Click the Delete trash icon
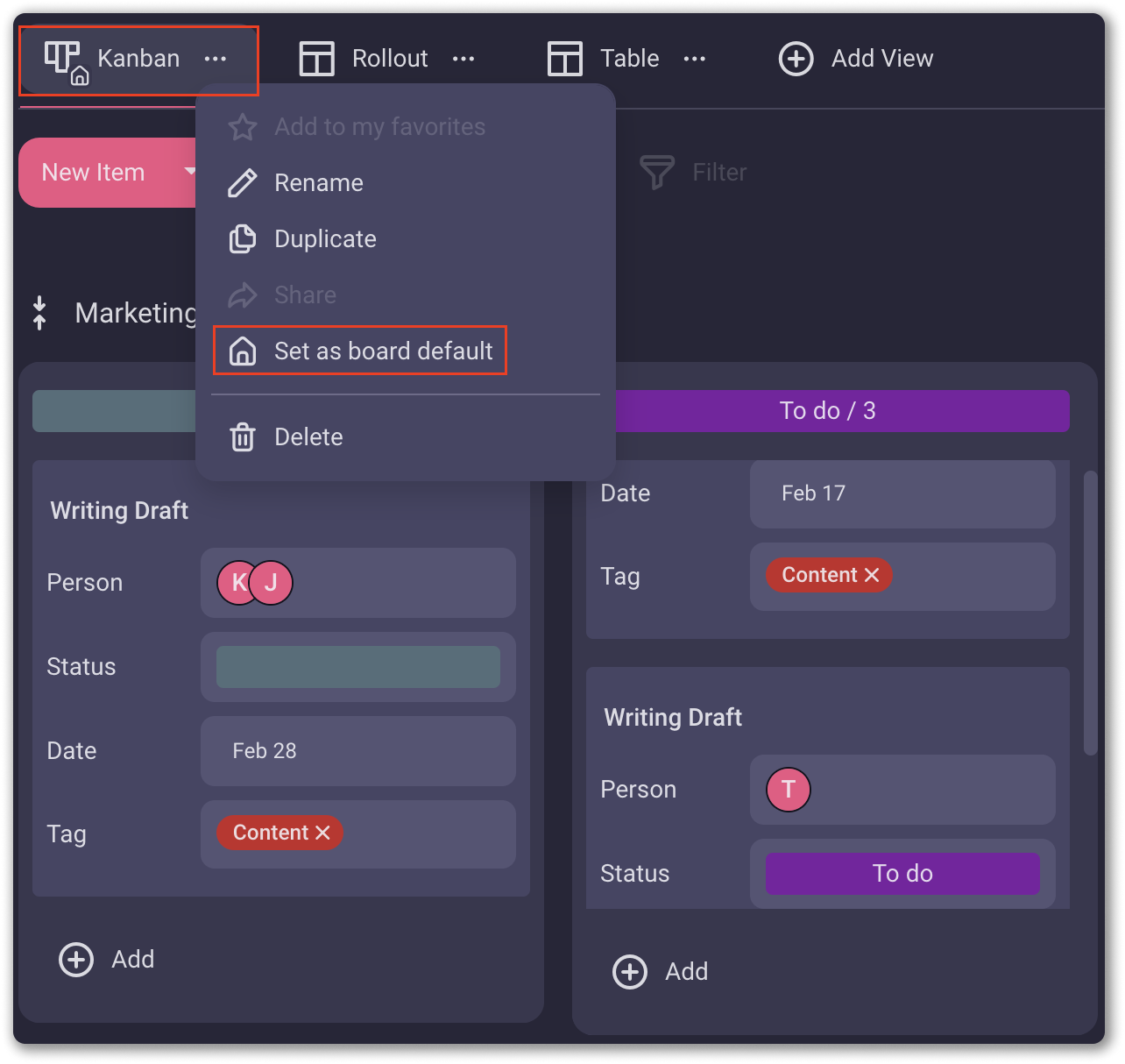The width and height of the screenshot is (1125, 1064). 243,436
